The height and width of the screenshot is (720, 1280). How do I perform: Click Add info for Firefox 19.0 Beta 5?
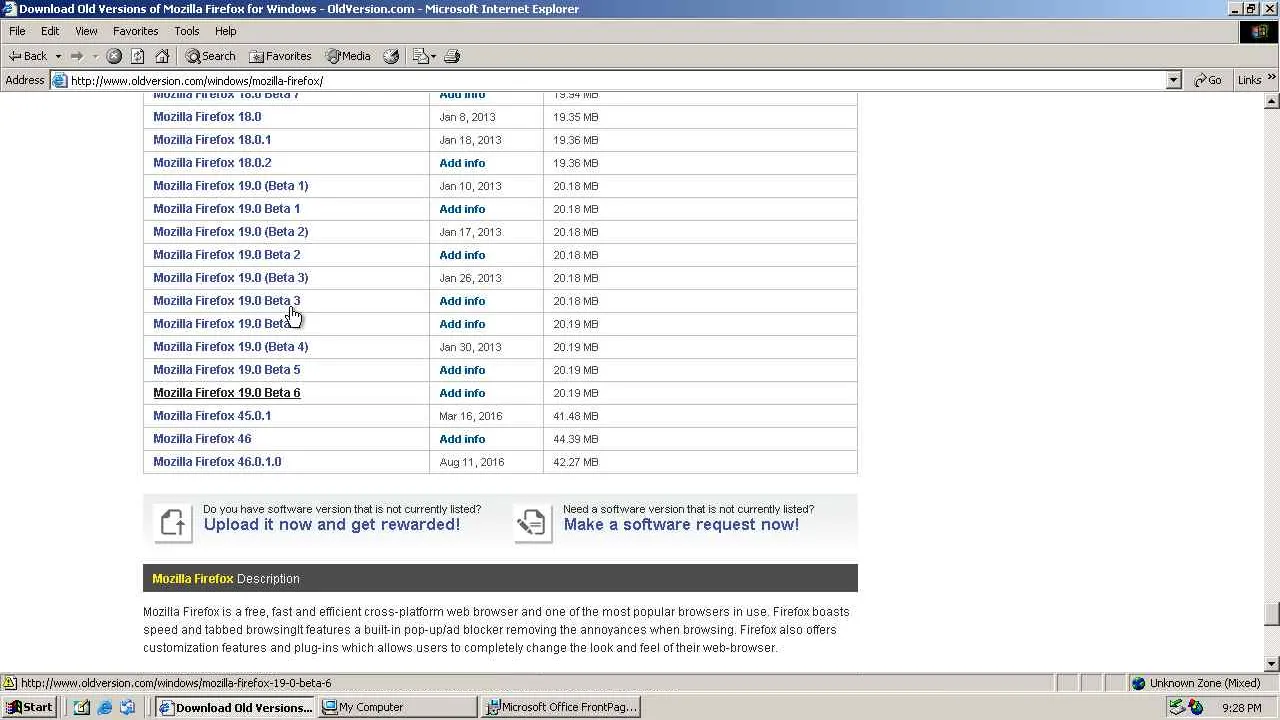(x=462, y=370)
